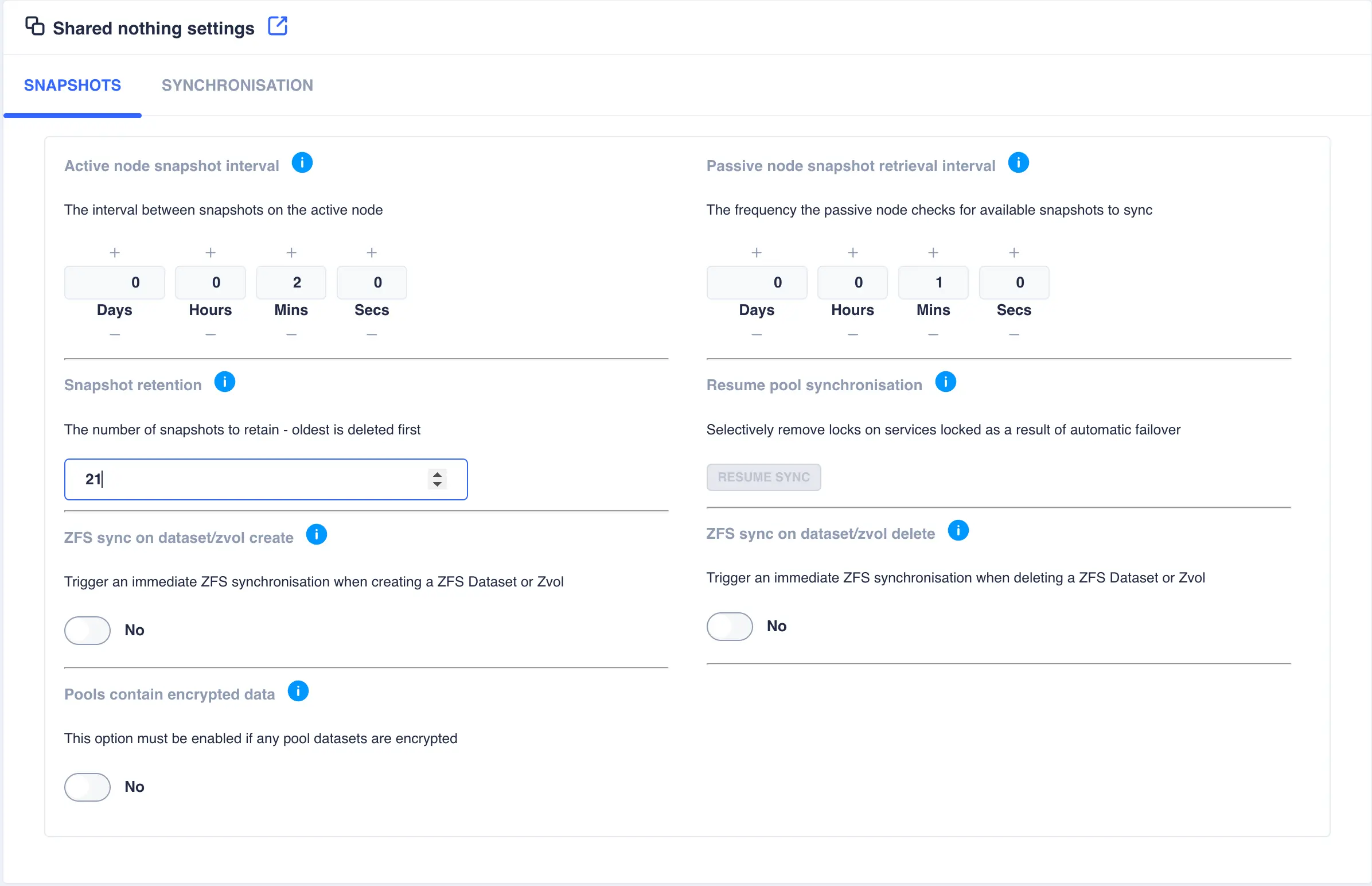Turn on Pools contain encrypted data toggle

click(87, 787)
